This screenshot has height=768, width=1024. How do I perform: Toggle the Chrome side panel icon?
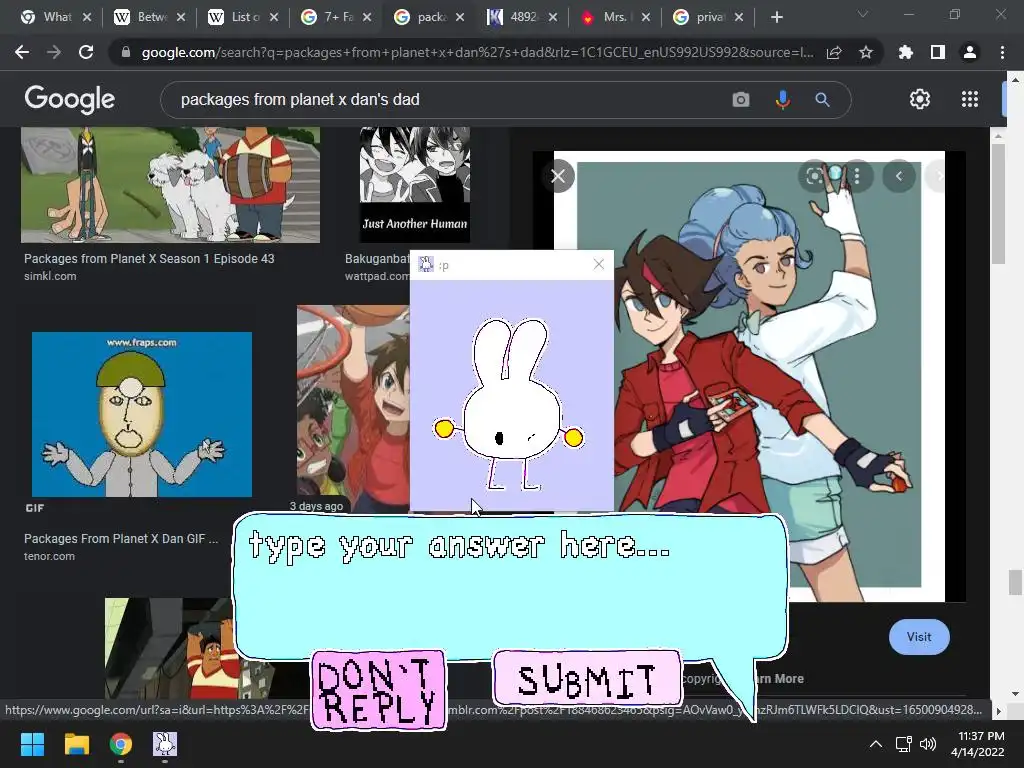coord(938,52)
